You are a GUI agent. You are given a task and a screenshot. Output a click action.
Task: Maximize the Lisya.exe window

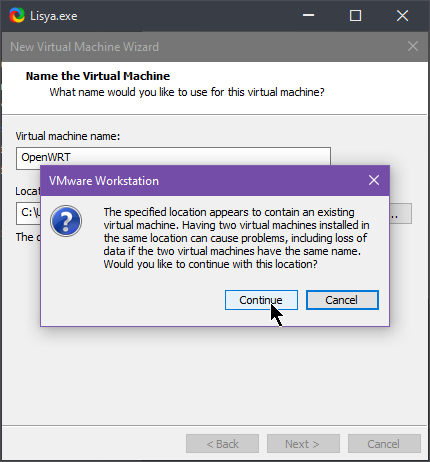click(x=355, y=15)
